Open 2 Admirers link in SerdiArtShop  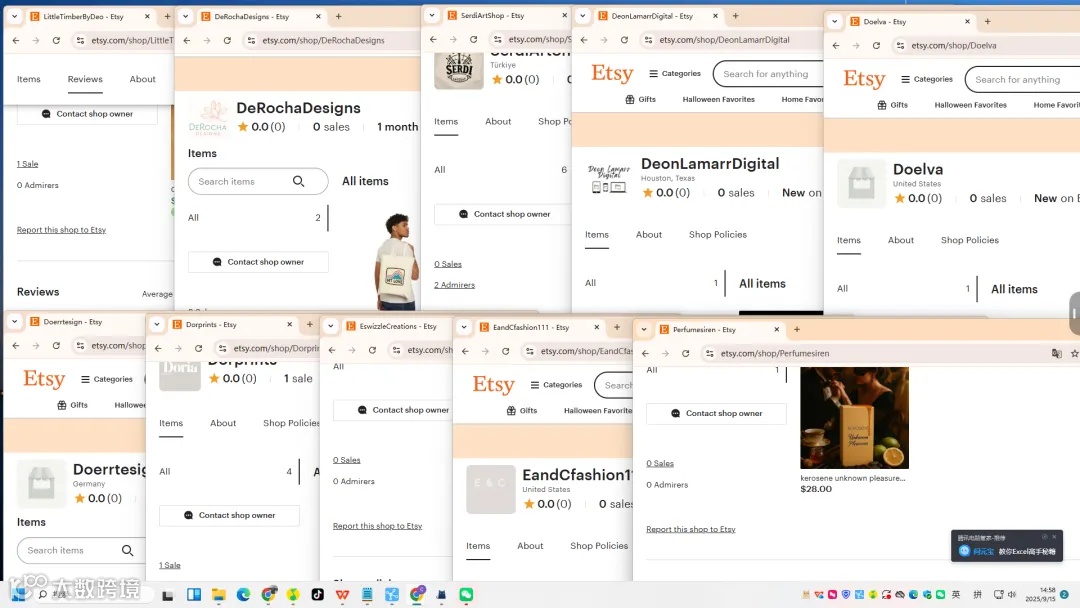click(455, 285)
